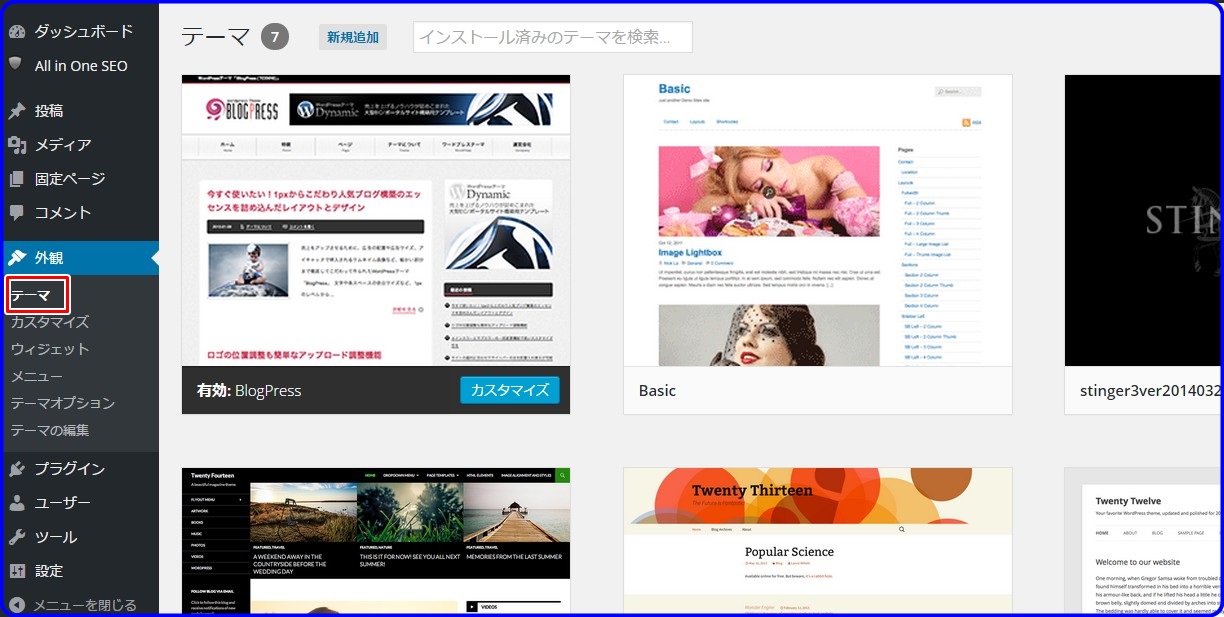This screenshot has width=1224, height=617.
Task: Click the テーマ page heading
Action: pyautogui.click(x=216, y=37)
